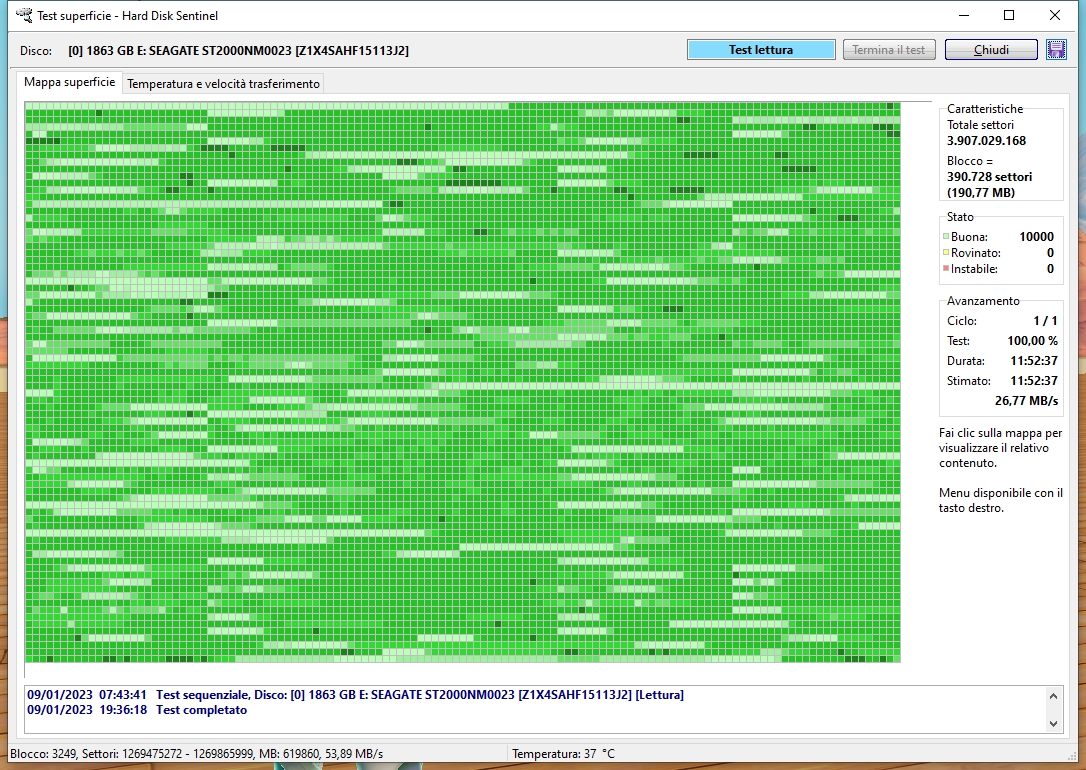Screen dimensions: 1086x770
Task: Click the Chiudi button
Action: (991, 50)
